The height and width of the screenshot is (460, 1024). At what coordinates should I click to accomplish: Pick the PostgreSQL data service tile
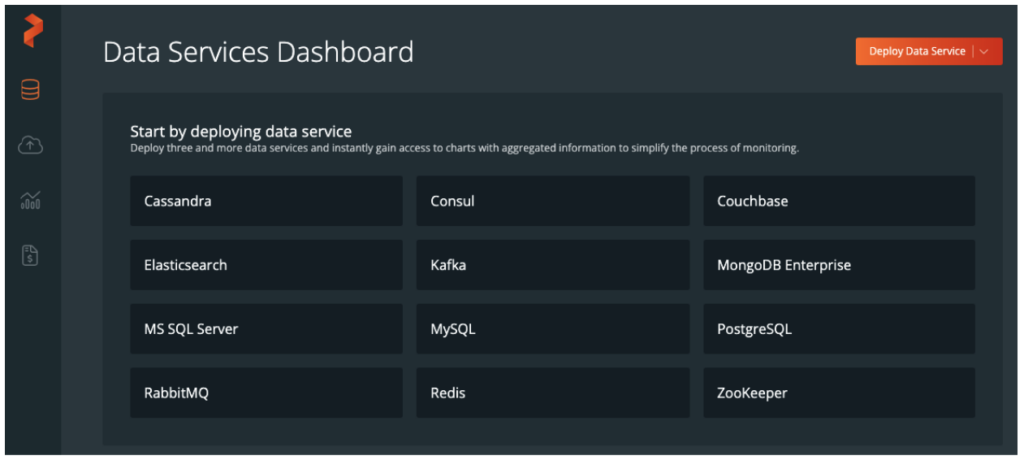[838, 329]
